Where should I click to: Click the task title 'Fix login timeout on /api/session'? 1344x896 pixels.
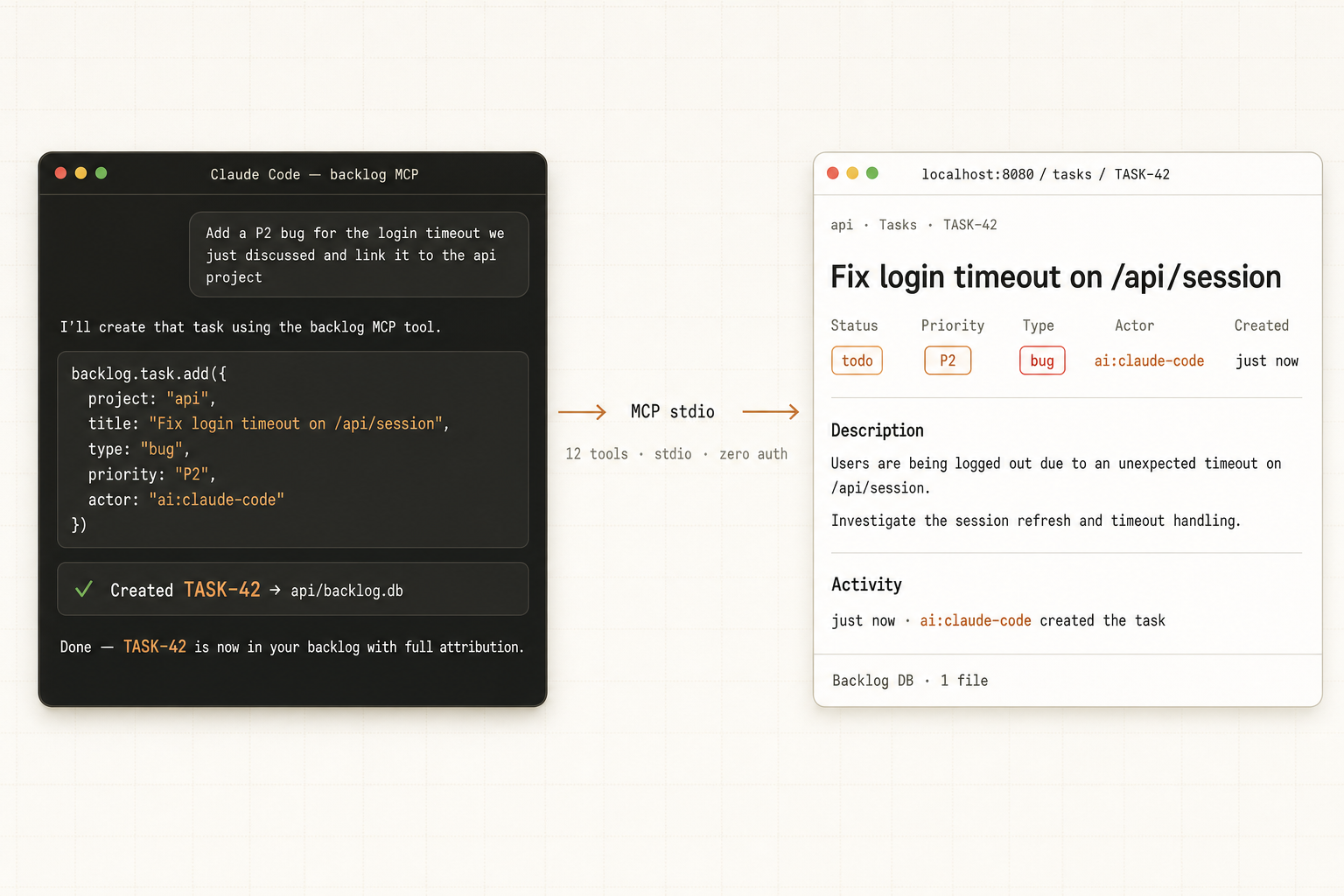tap(1056, 277)
